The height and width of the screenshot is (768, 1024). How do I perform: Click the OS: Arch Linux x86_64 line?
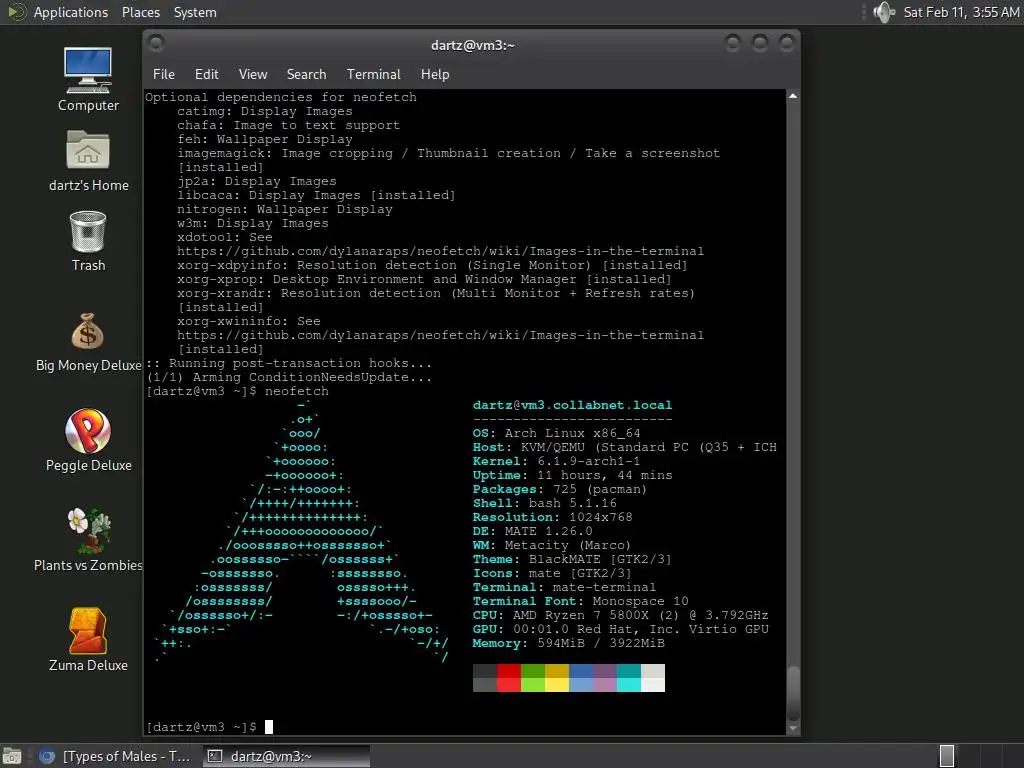(556, 433)
